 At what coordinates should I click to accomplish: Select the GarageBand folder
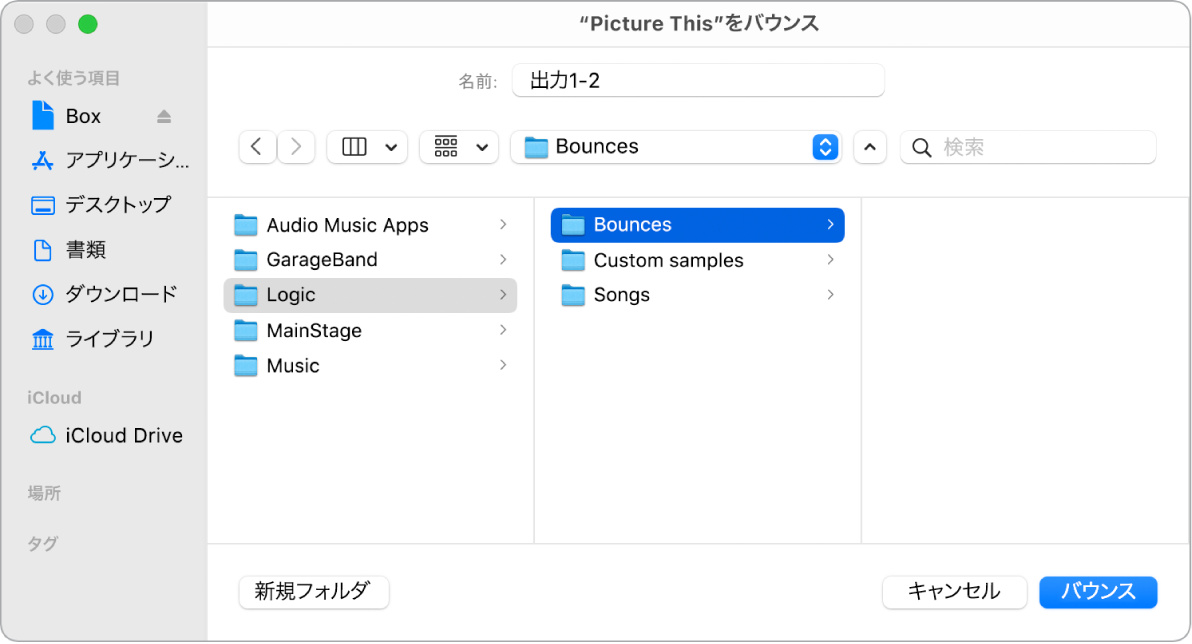coord(320,259)
